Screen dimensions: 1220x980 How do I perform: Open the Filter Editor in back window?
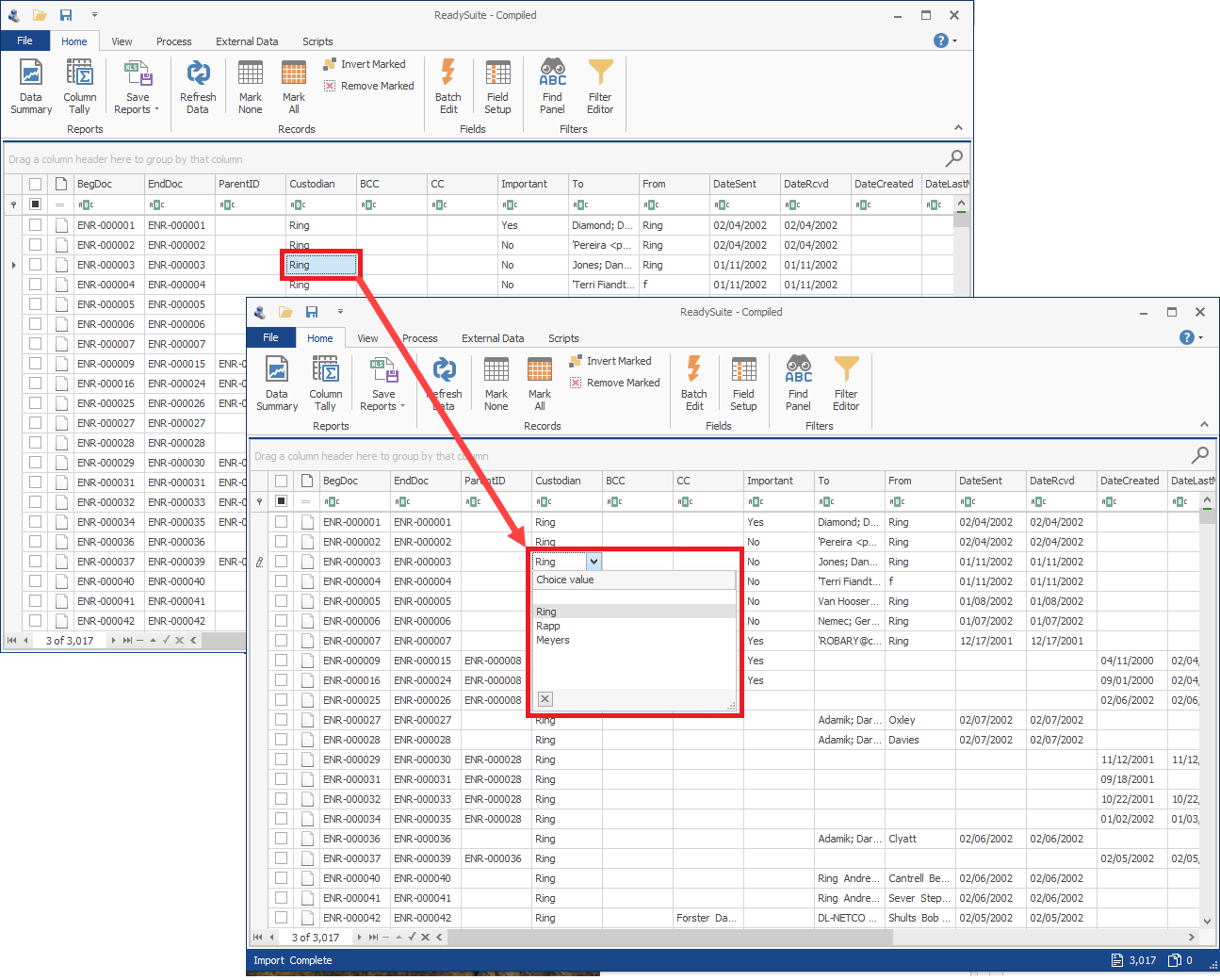[x=600, y=87]
